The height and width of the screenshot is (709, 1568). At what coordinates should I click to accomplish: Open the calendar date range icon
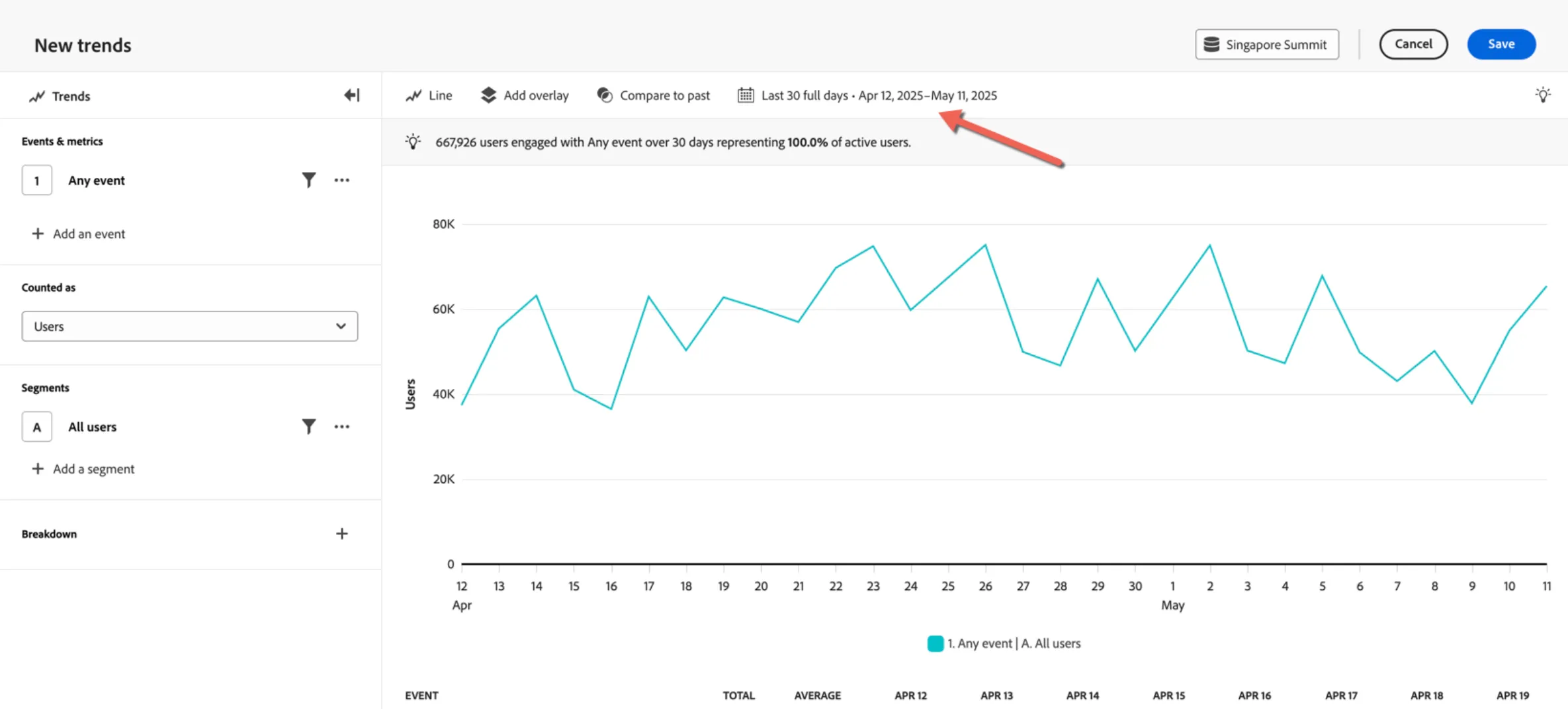pyautogui.click(x=746, y=95)
